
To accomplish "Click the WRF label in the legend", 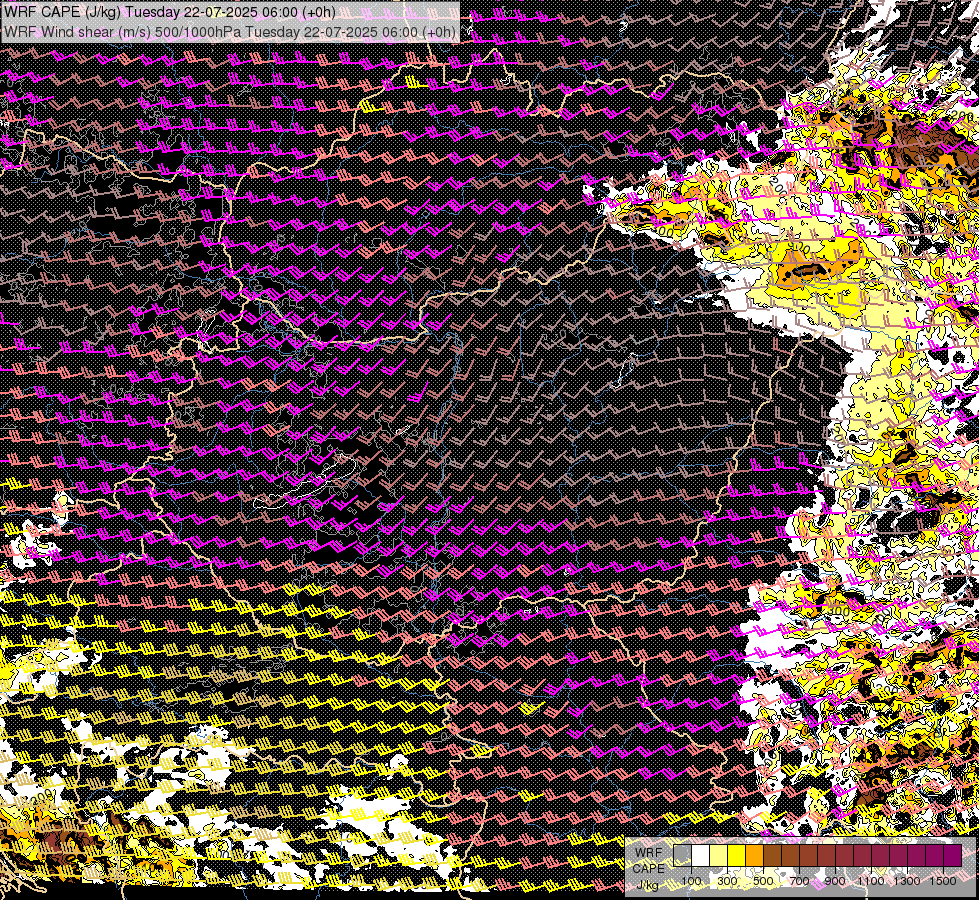I will 649,853.
